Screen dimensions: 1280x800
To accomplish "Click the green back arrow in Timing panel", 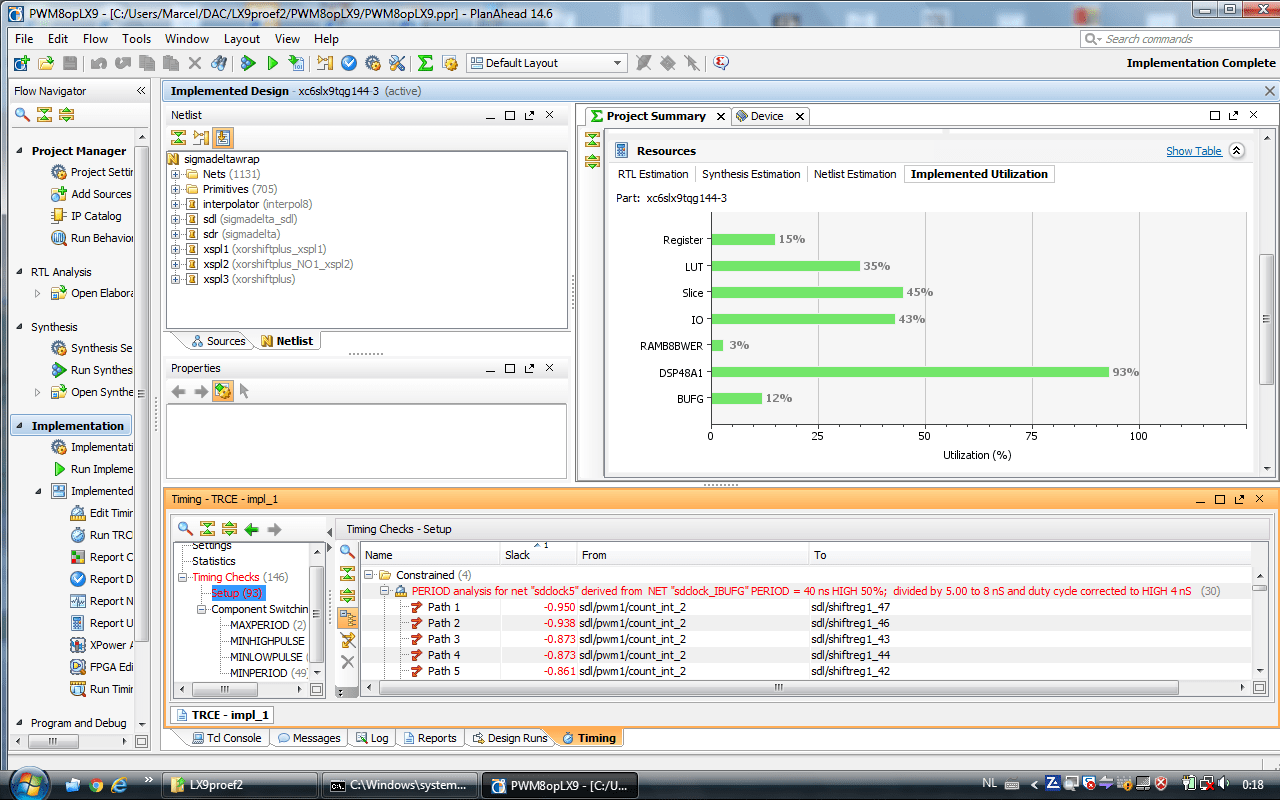I will click(x=252, y=529).
